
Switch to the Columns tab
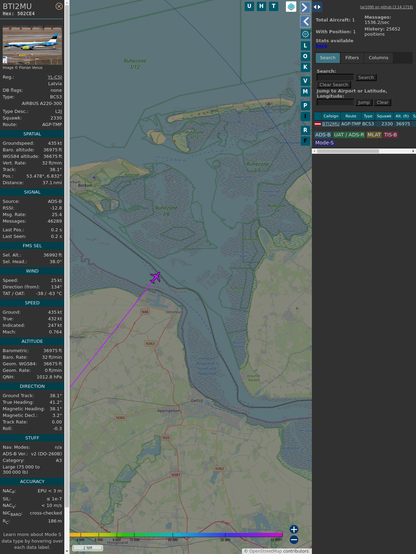[378, 58]
